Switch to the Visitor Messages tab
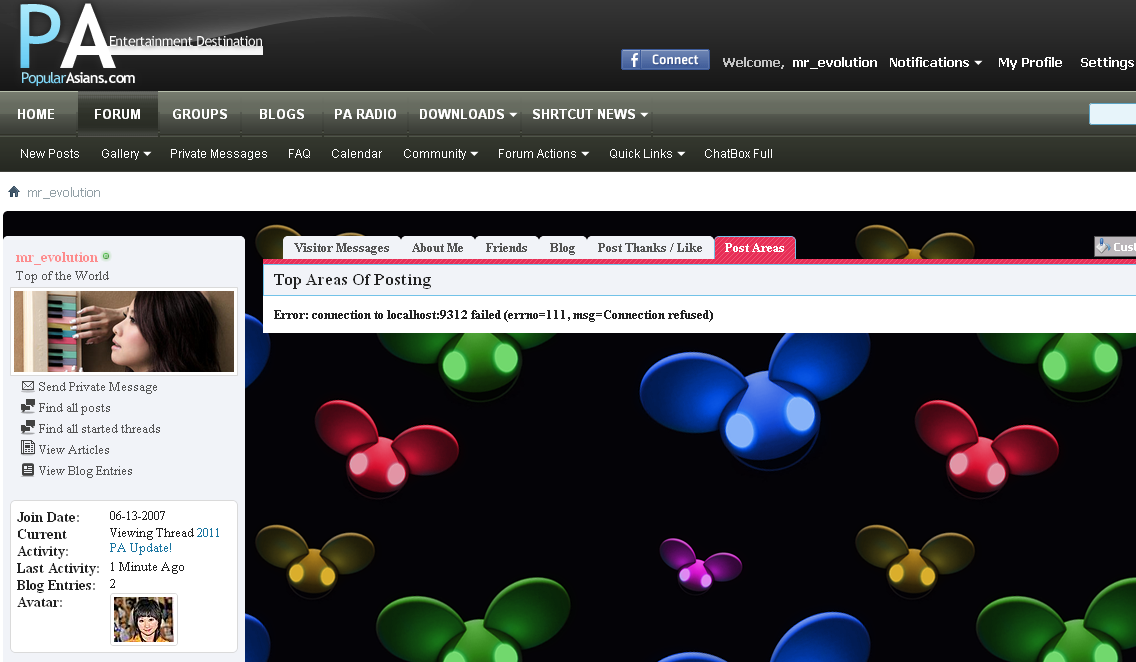Image resolution: width=1136 pixels, height=662 pixels. pos(342,248)
